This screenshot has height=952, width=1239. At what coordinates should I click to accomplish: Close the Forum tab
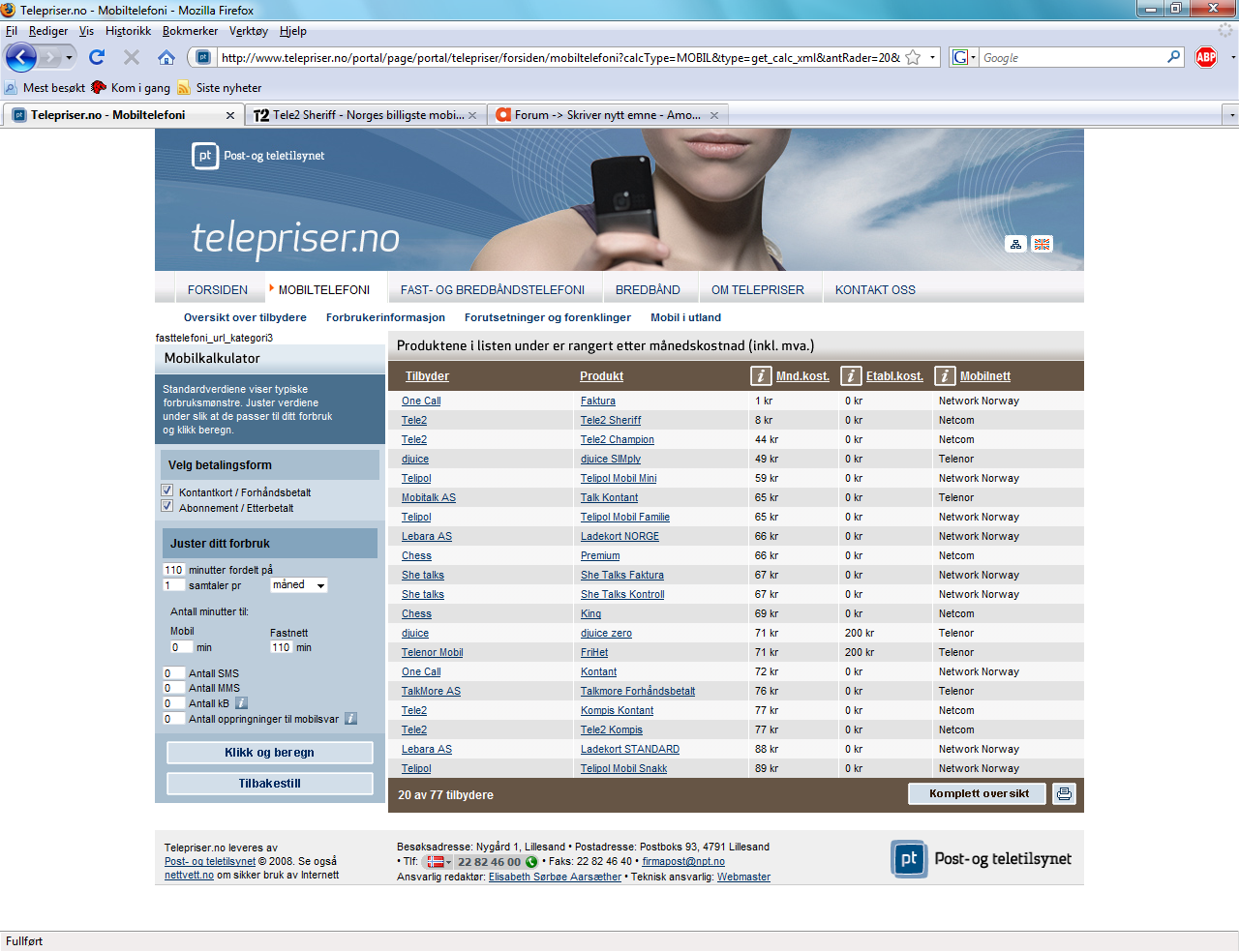coord(714,115)
